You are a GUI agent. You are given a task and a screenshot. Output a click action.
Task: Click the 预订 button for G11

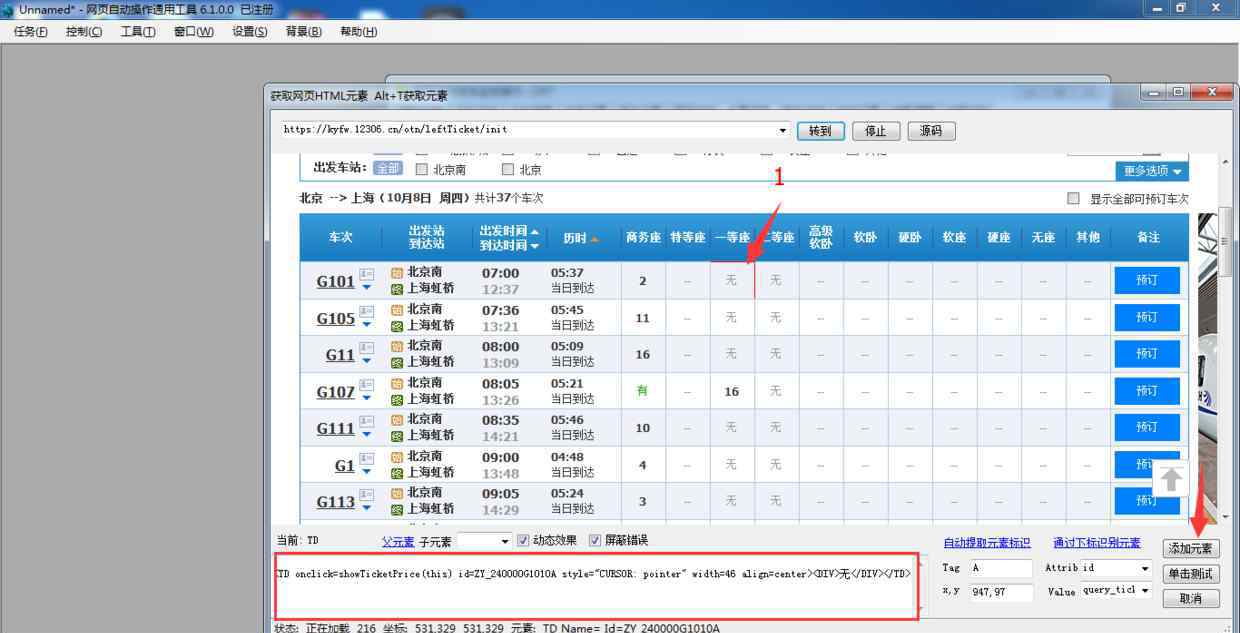pos(1147,354)
